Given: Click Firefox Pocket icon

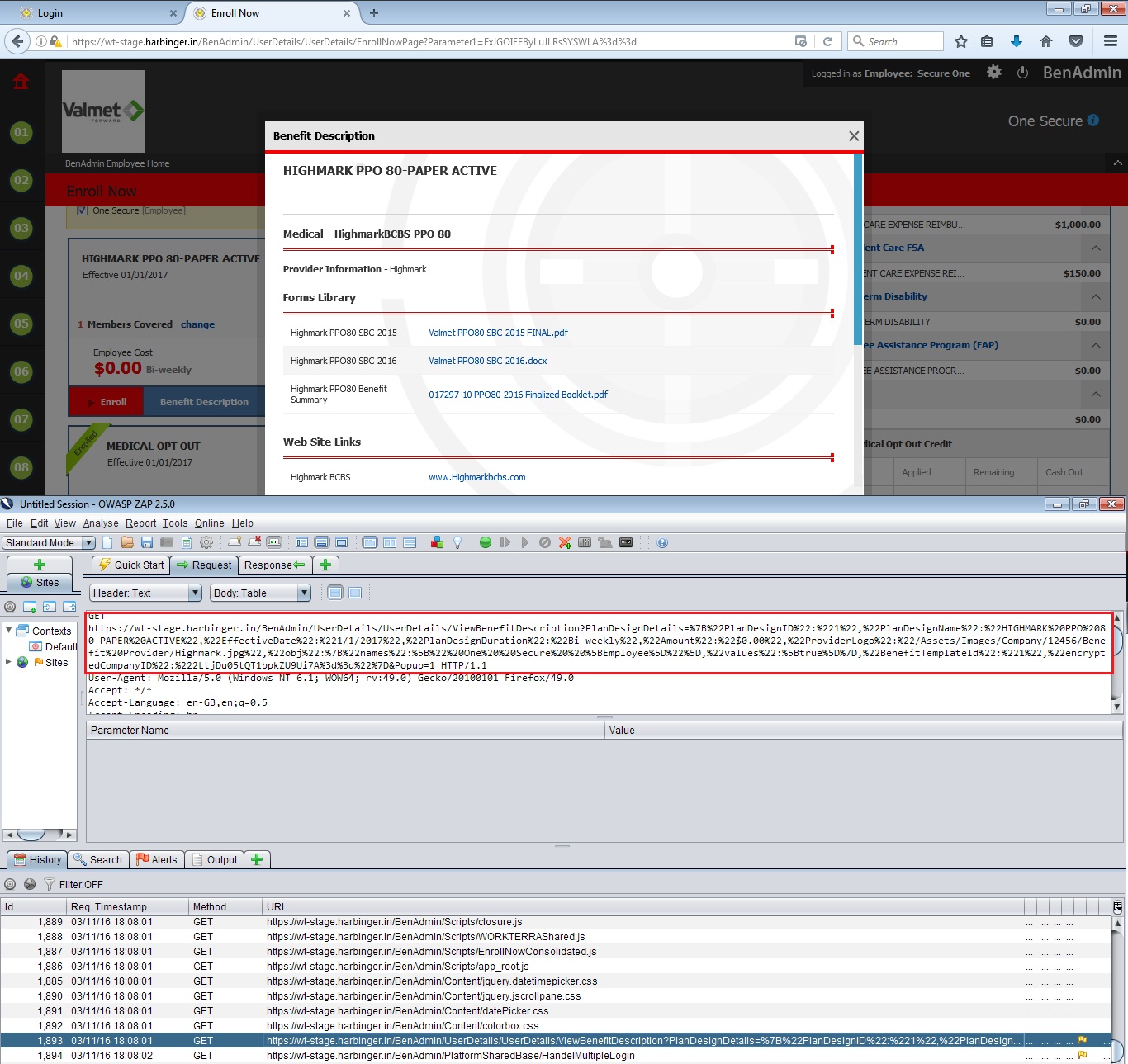Looking at the screenshot, I should [1076, 41].
